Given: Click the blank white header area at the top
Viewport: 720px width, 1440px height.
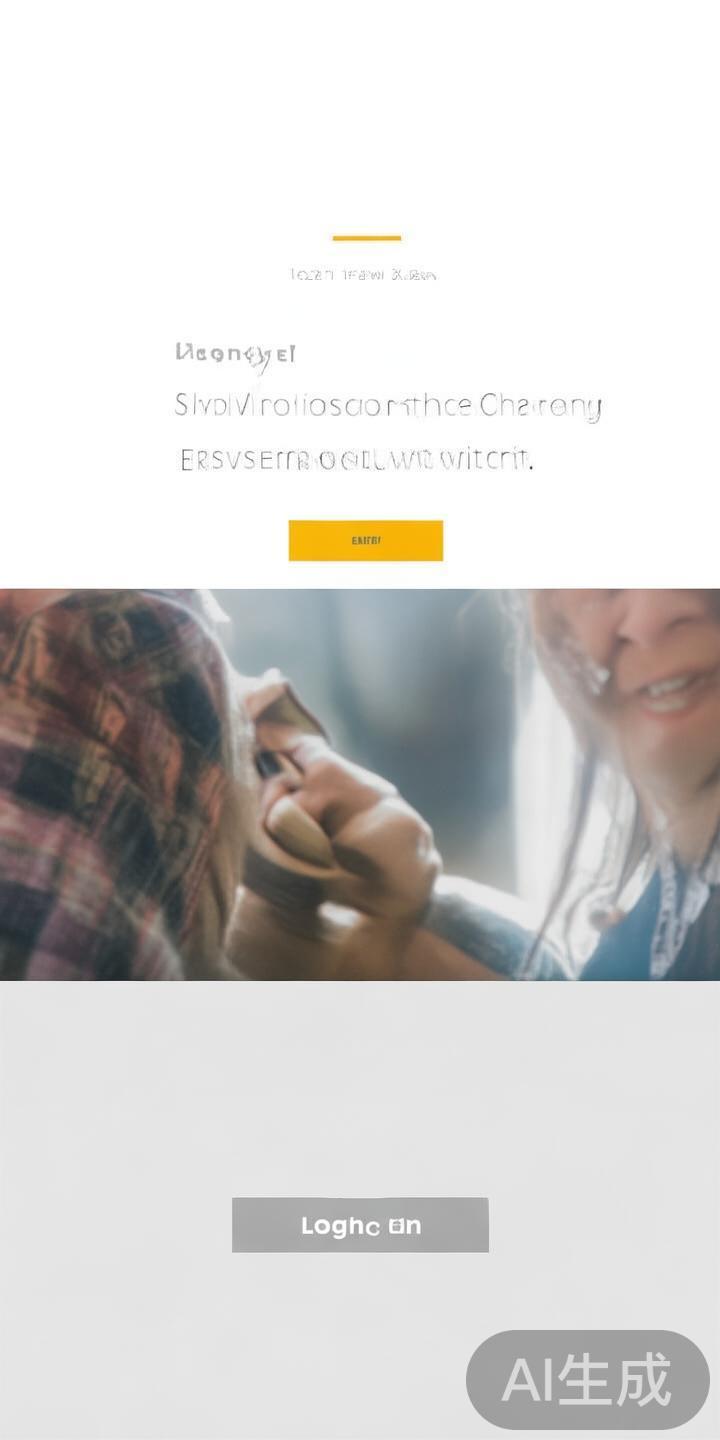Looking at the screenshot, I should pos(360,110).
